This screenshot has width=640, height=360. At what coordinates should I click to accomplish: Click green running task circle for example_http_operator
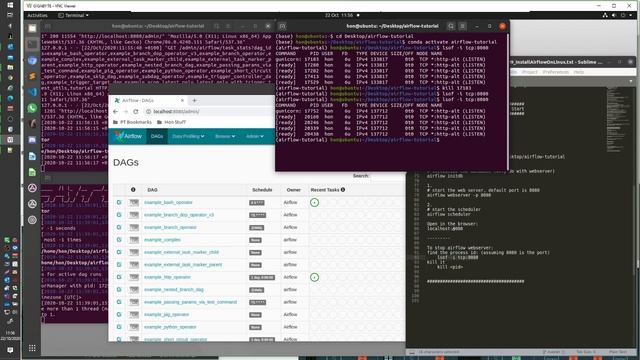(314, 277)
